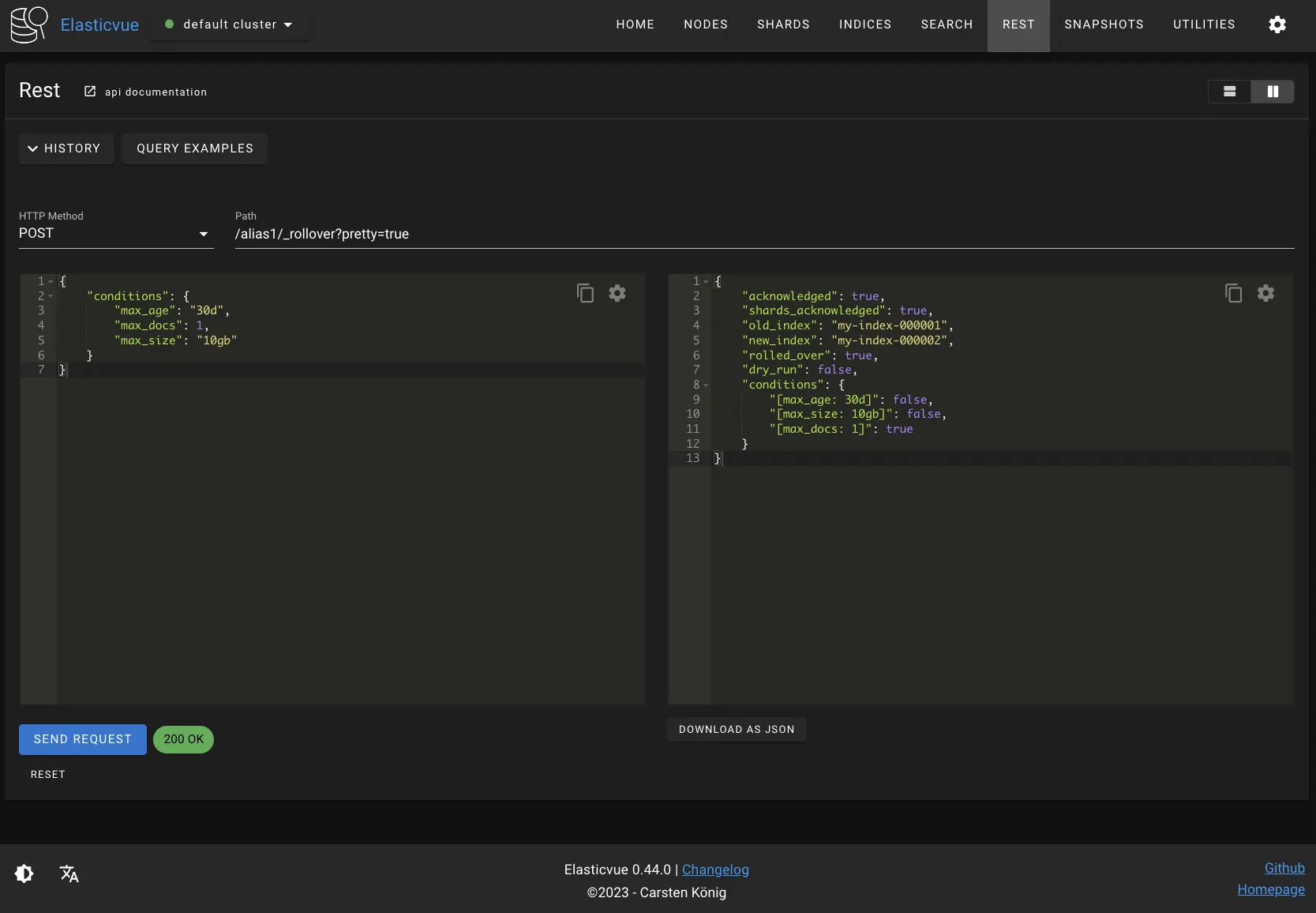Copy the request body to clipboard
This screenshot has width=1316, height=913.
pos(585,293)
